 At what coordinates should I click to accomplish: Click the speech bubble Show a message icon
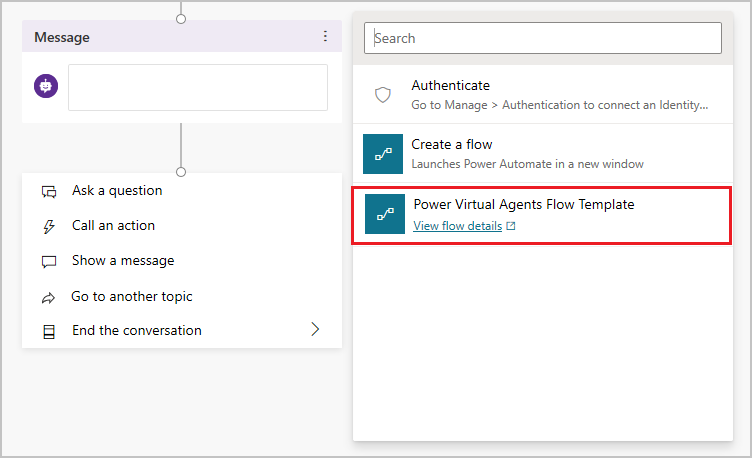(x=49, y=262)
